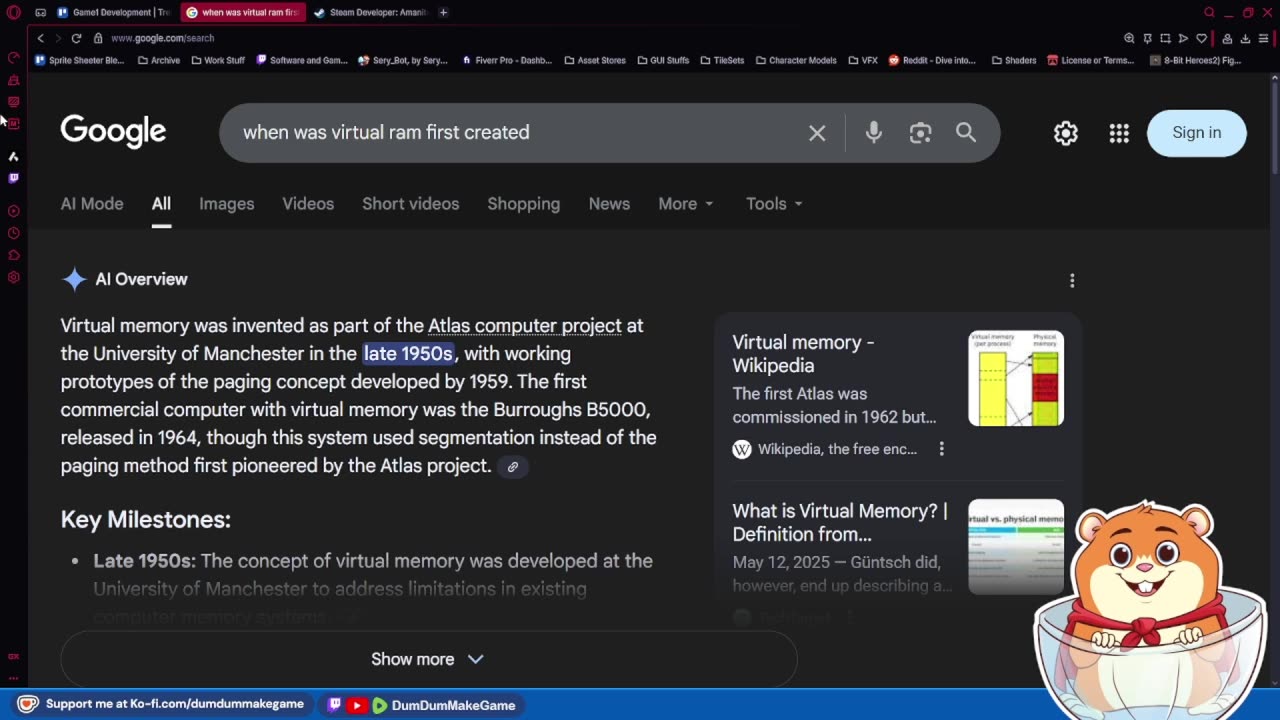Click the magnifier search submit icon
Image resolution: width=1280 pixels, height=720 pixels.
point(965,132)
